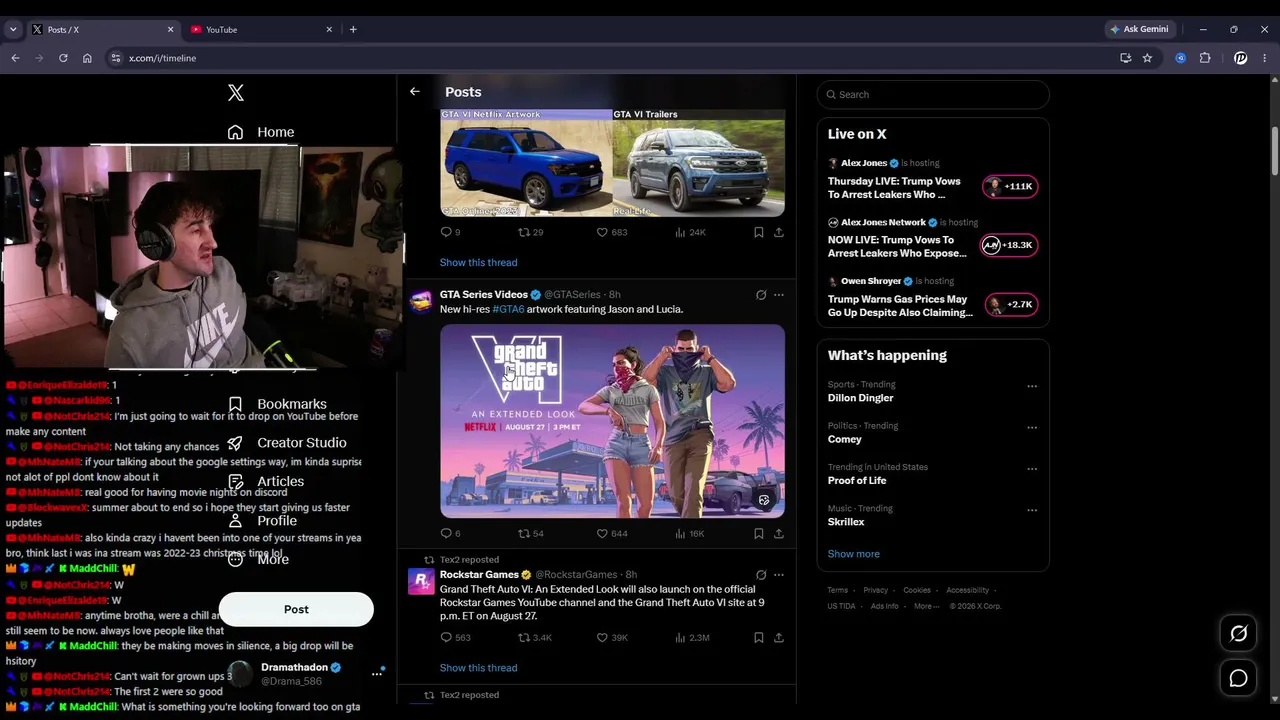Go to Home in the X sidebar
Viewport: 1280px width, 720px height.
[261, 132]
